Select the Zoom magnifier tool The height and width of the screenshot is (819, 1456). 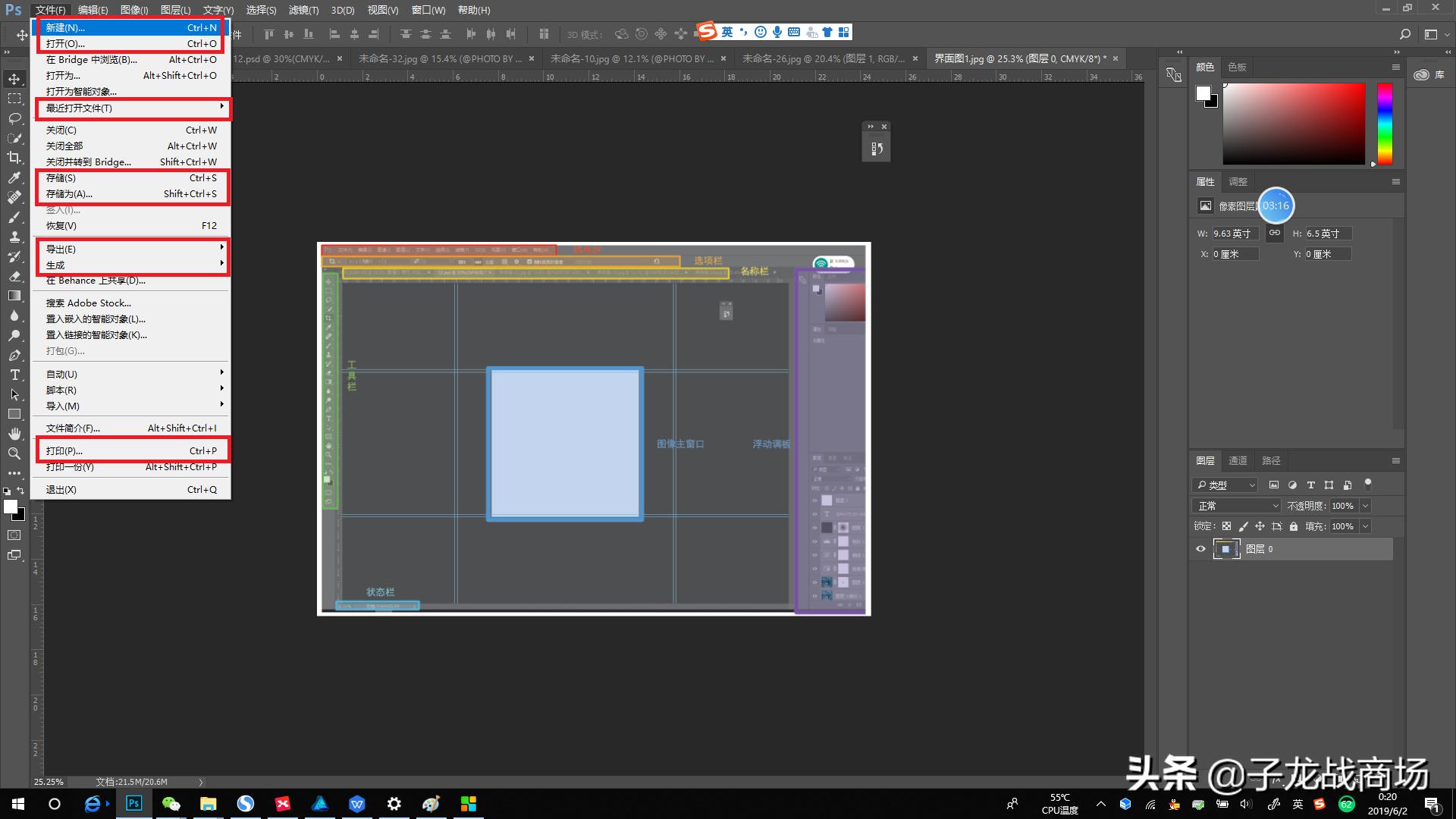14,453
